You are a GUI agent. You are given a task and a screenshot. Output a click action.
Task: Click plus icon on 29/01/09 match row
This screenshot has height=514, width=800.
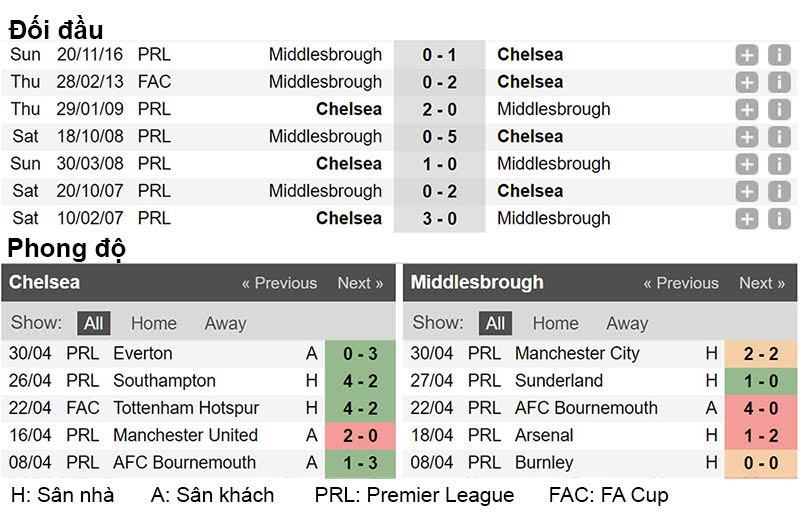(x=747, y=109)
